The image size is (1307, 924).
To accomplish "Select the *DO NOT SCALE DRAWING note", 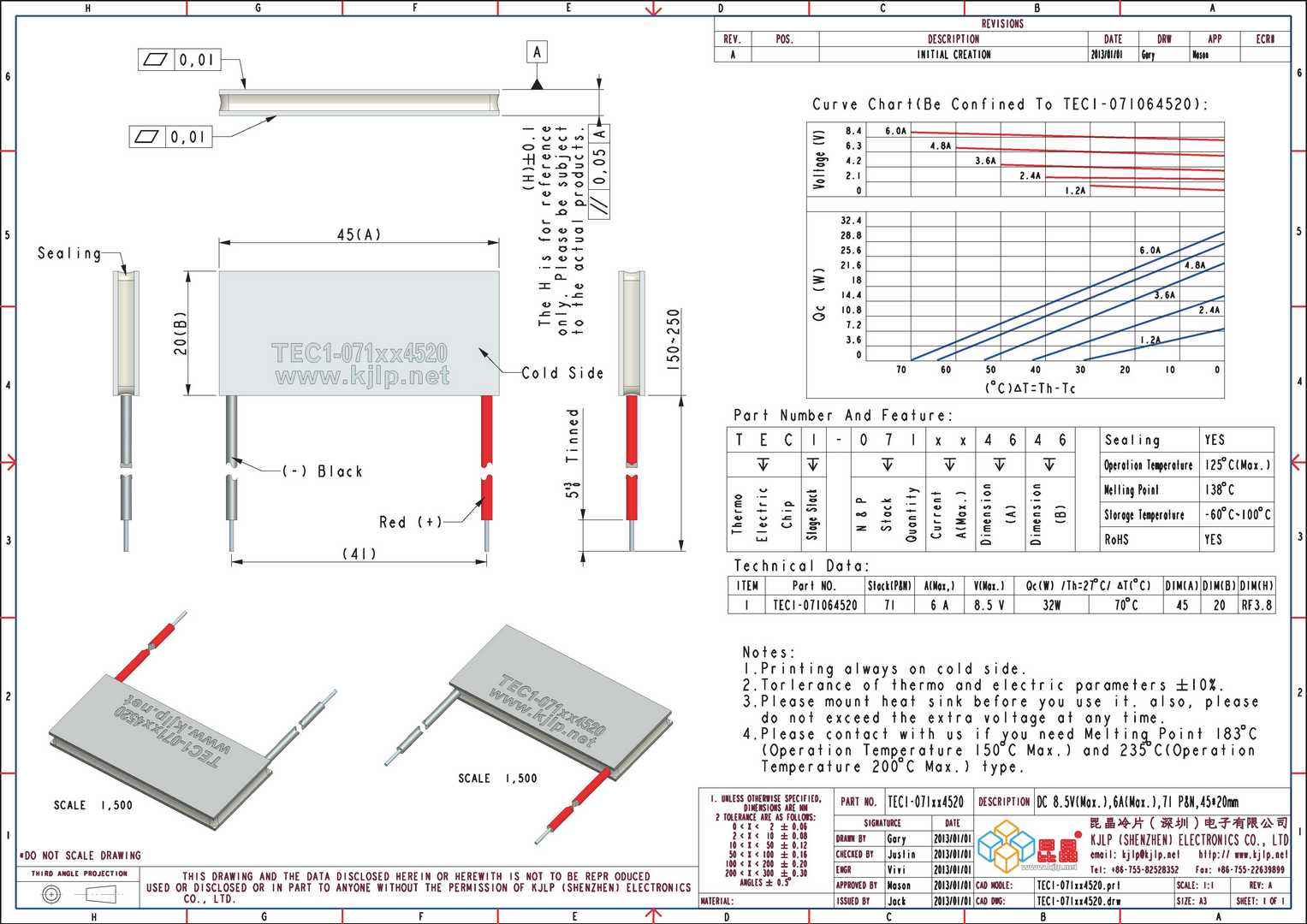I will point(80,856).
